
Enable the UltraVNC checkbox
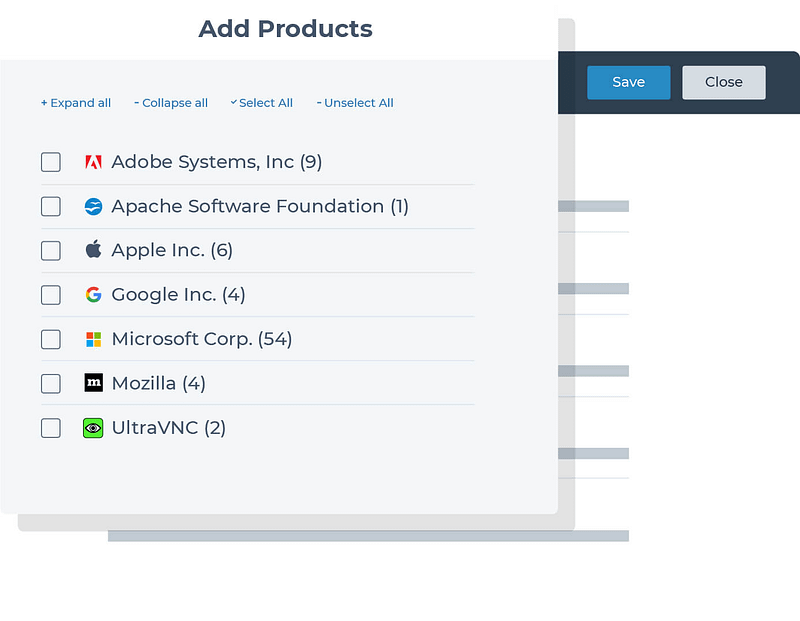pyautogui.click(x=51, y=428)
